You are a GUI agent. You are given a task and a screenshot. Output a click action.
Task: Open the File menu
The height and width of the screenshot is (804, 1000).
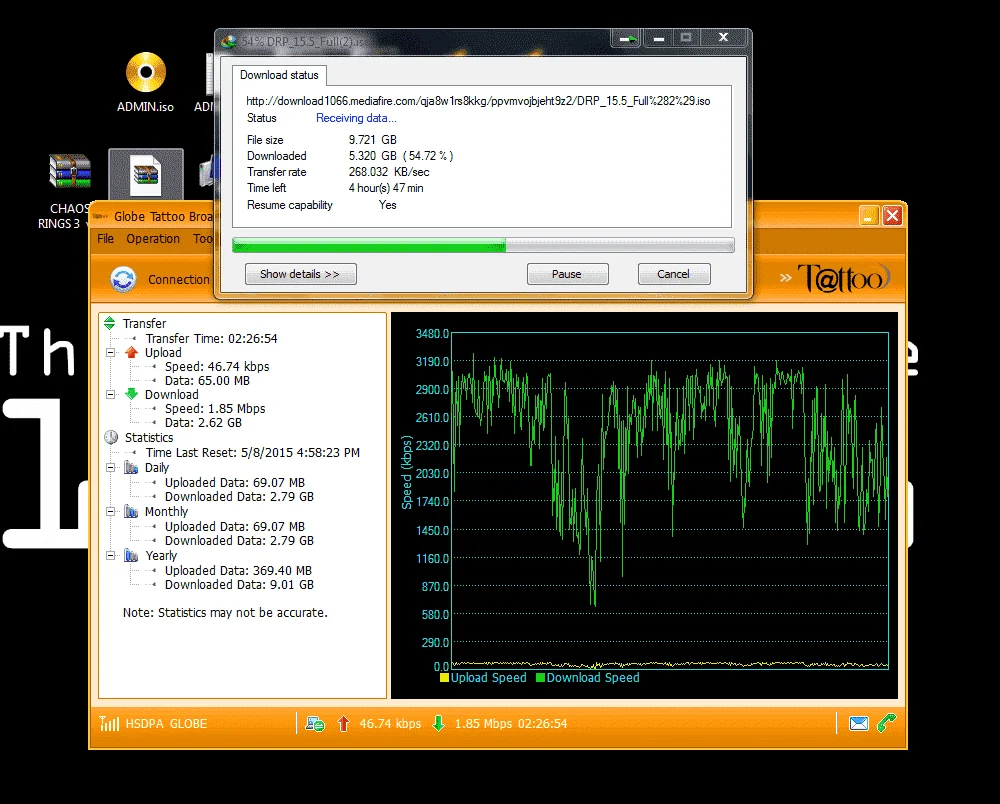pos(105,238)
